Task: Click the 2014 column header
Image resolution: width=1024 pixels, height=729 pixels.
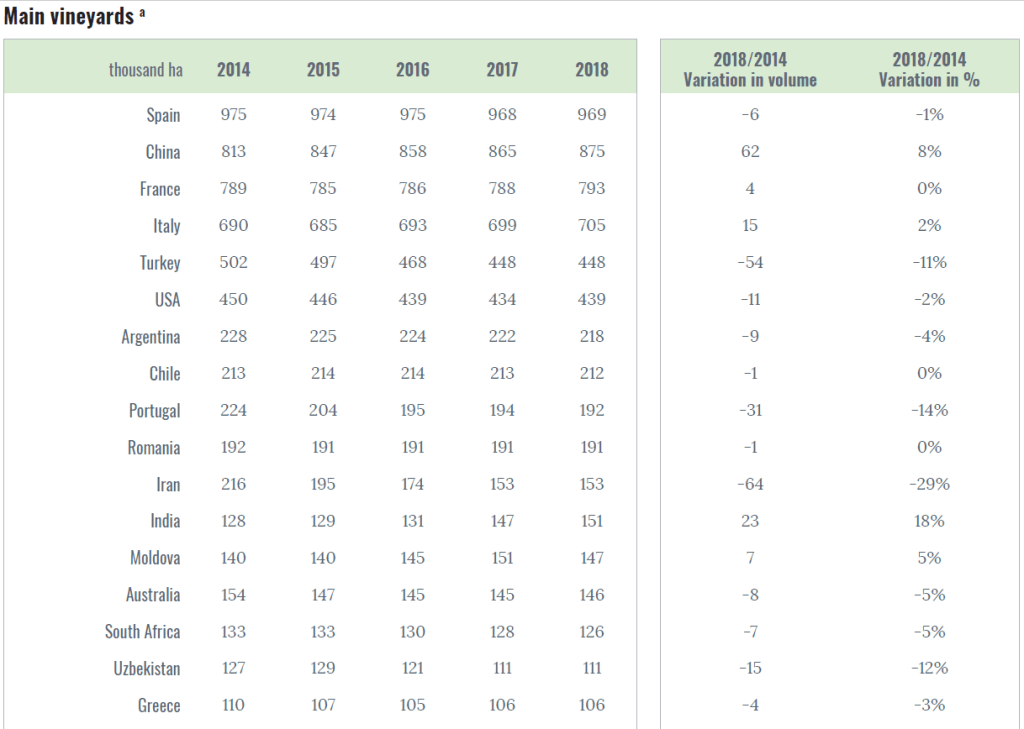Action: point(234,69)
